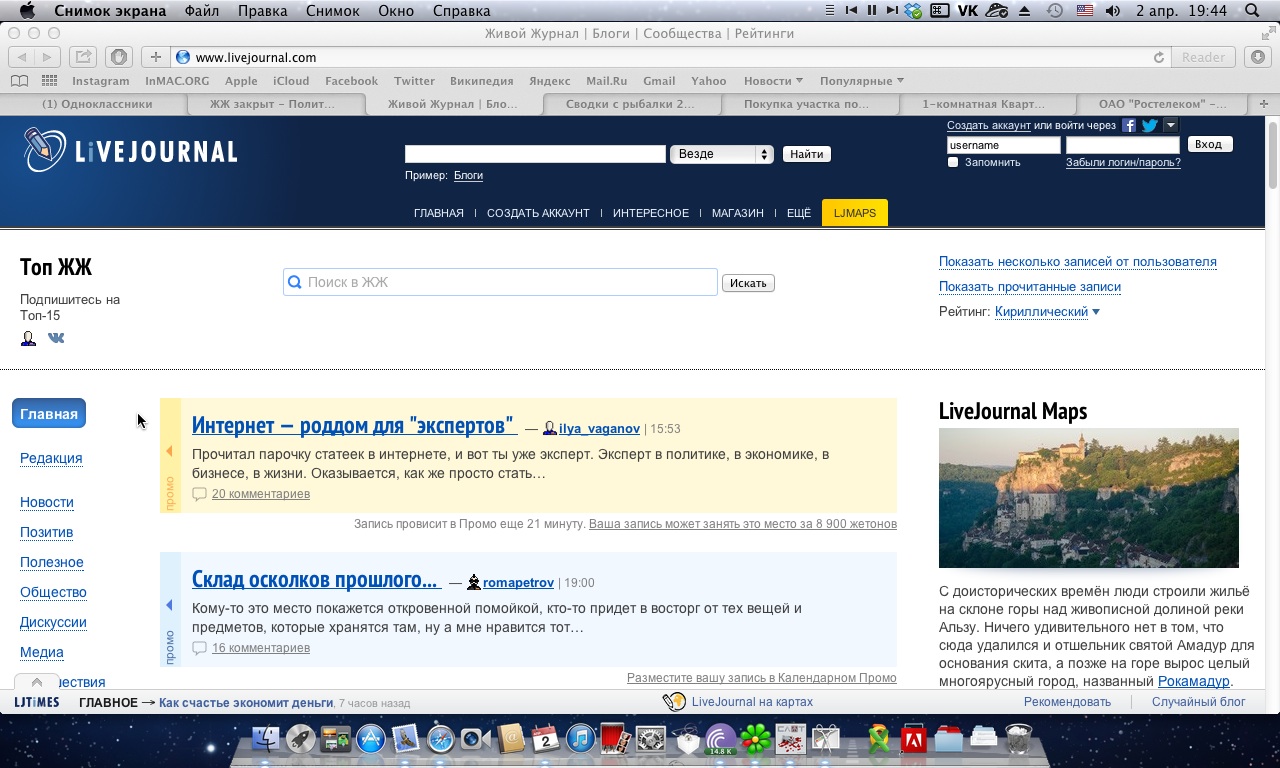
Task: Open the Редакция sidebar category
Action: (x=51, y=458)
